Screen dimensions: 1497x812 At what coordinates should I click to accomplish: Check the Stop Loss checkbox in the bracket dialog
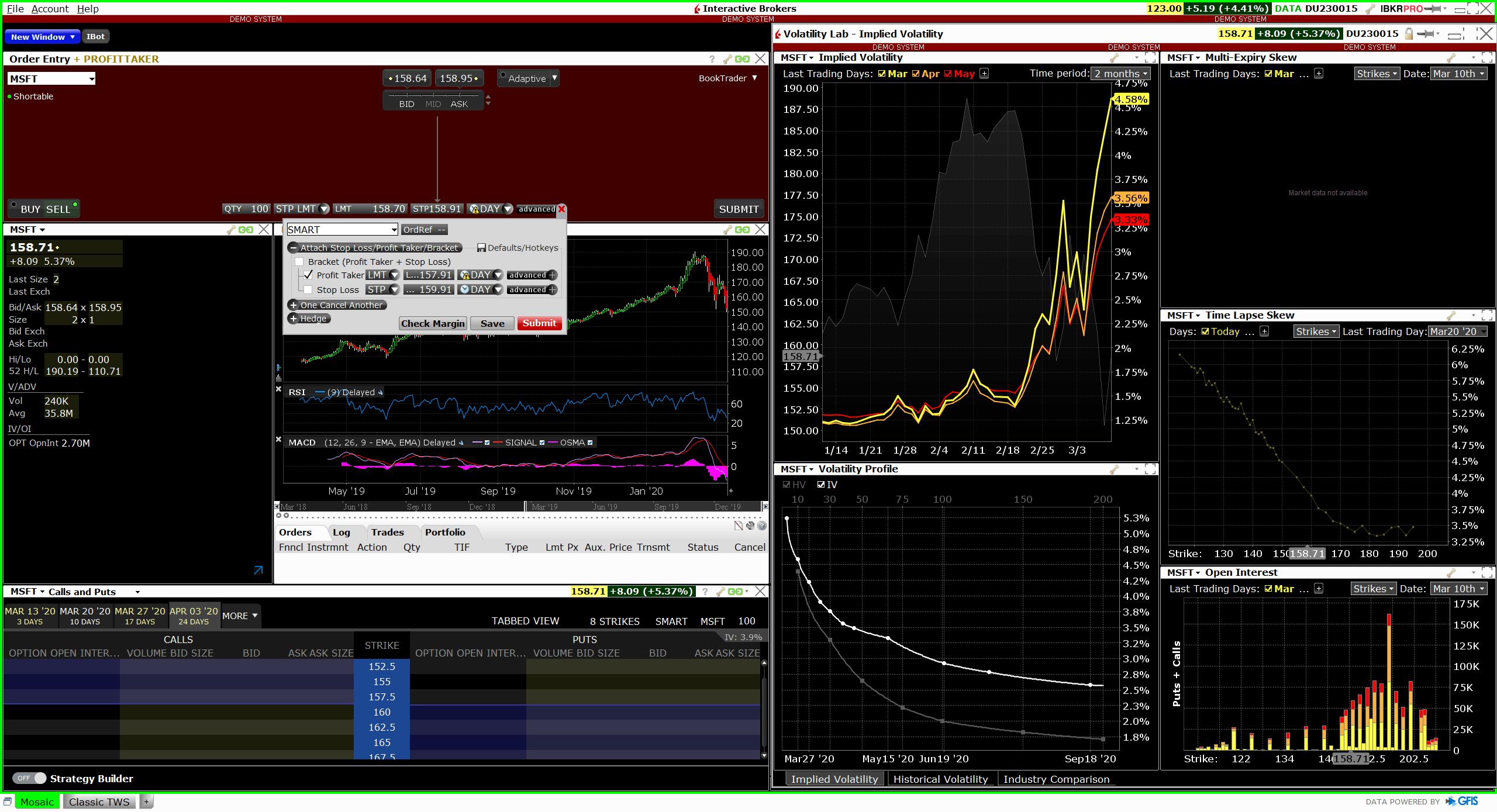pyautogui.click(x=308, y=289)
